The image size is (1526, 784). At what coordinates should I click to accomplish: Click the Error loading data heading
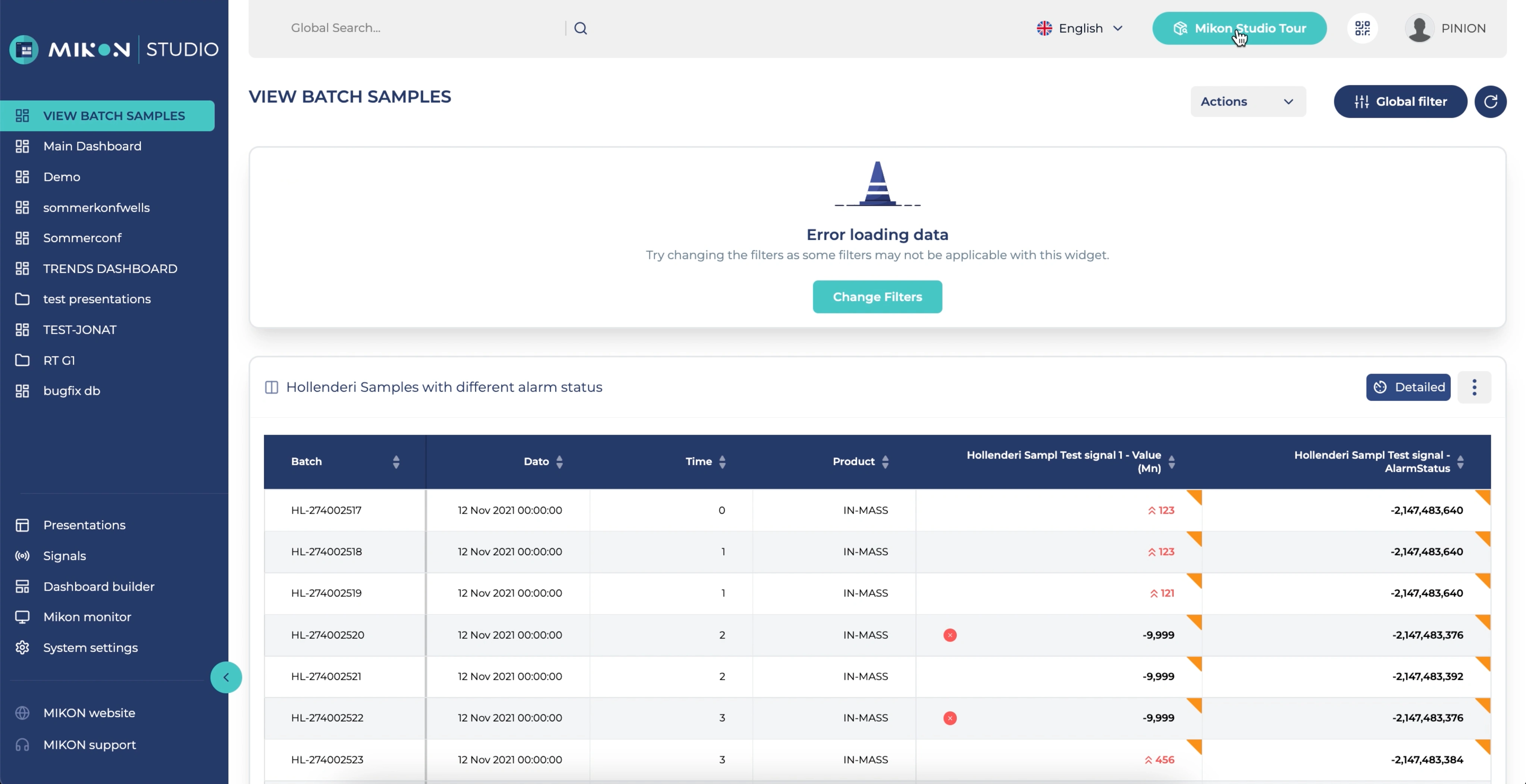(x=877, y=235)
